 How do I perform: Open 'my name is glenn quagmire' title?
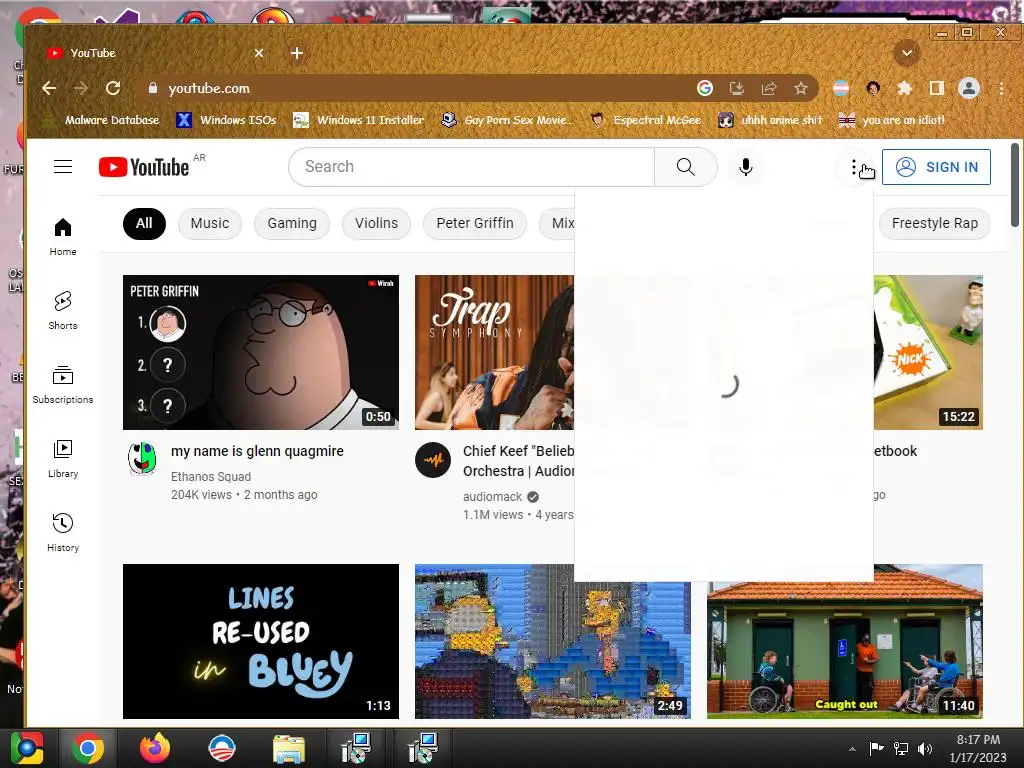point(257,451)
